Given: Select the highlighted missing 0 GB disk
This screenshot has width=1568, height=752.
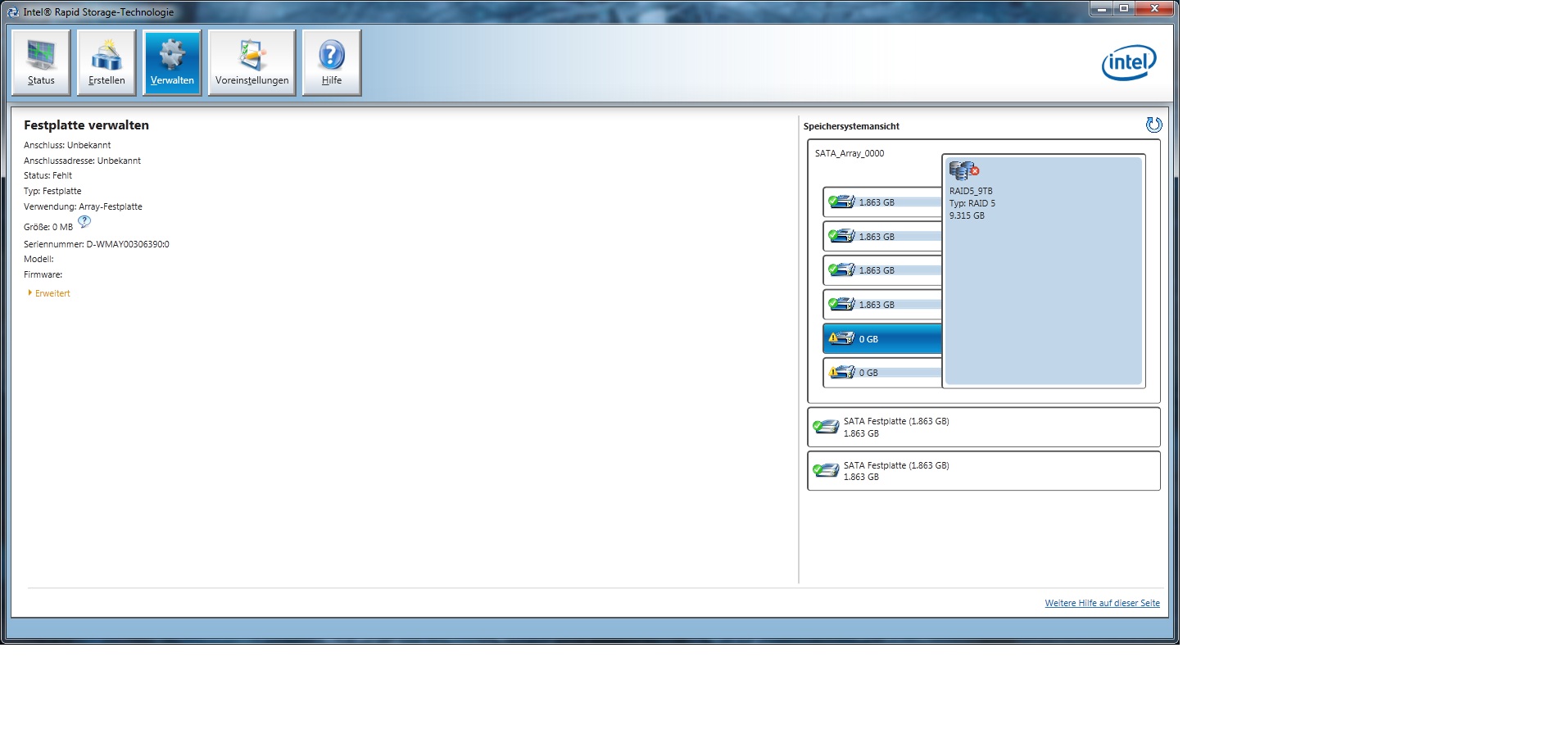Looking at the screenshot, I should point(882,338).
